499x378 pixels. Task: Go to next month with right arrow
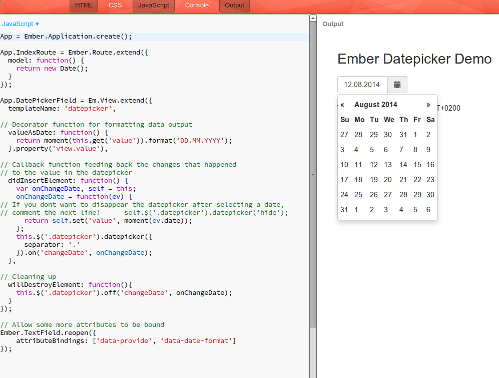[429, 105]
